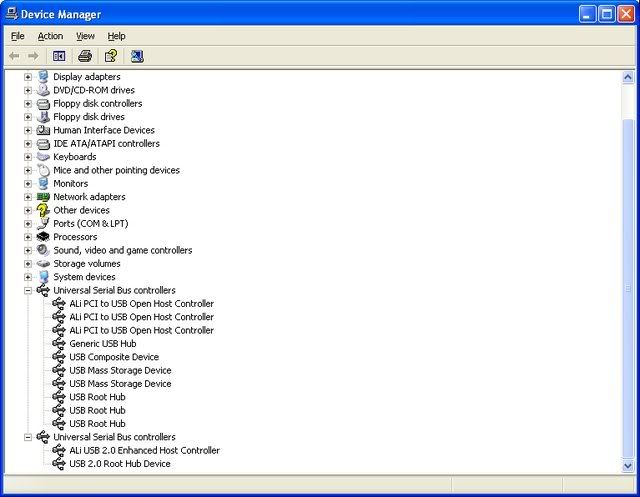Expand the Ports (COM & LPT) node
The height and width of the screenshot is (497, 640).
(28, 224)
